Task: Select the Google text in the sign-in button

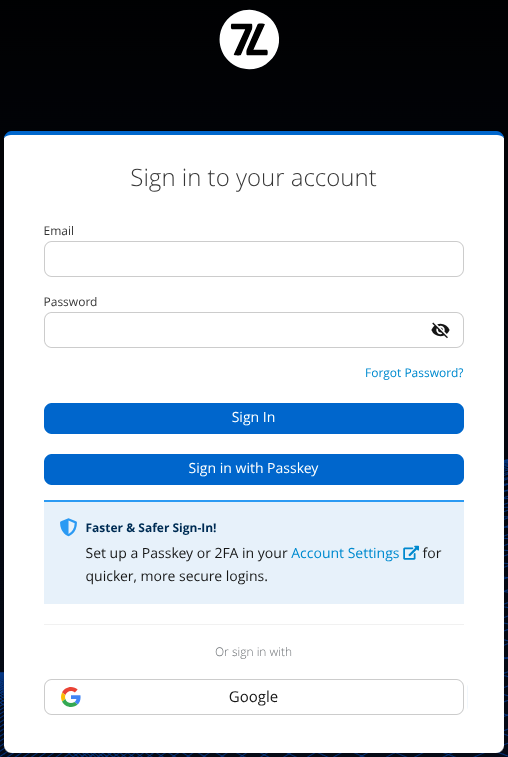Action: pos(254,697)
